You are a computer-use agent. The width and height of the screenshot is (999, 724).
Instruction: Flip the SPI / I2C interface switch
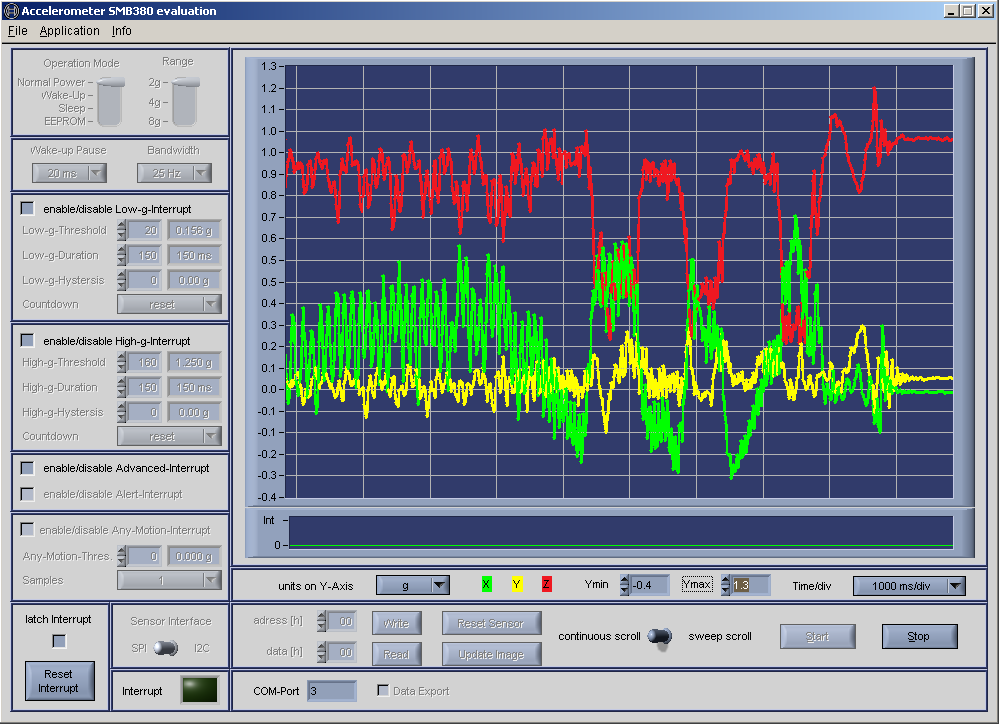[x=166, y=648]
